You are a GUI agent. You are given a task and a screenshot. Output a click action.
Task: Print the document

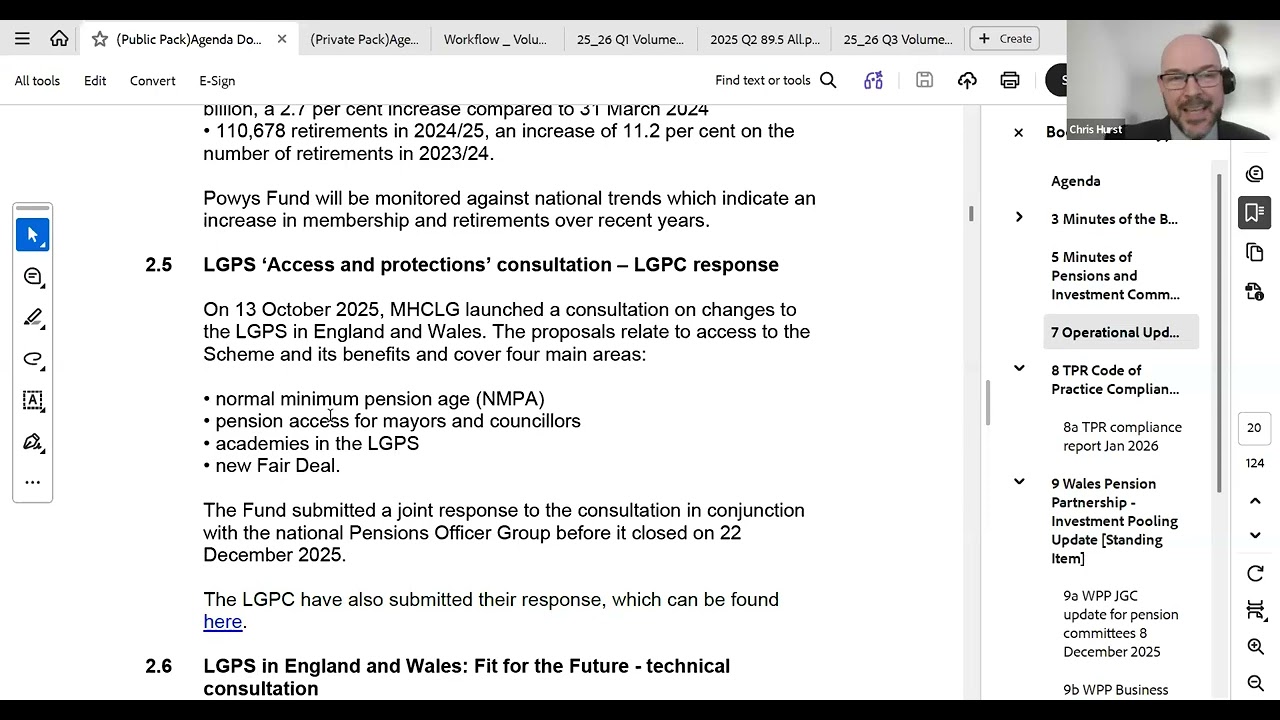tap(1010, 80)
